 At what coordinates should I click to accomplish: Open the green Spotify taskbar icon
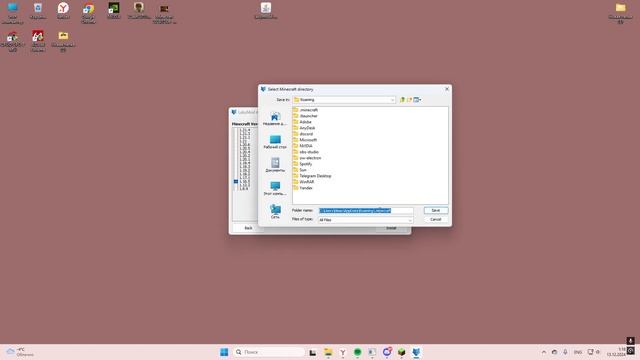tap(358, 352)
